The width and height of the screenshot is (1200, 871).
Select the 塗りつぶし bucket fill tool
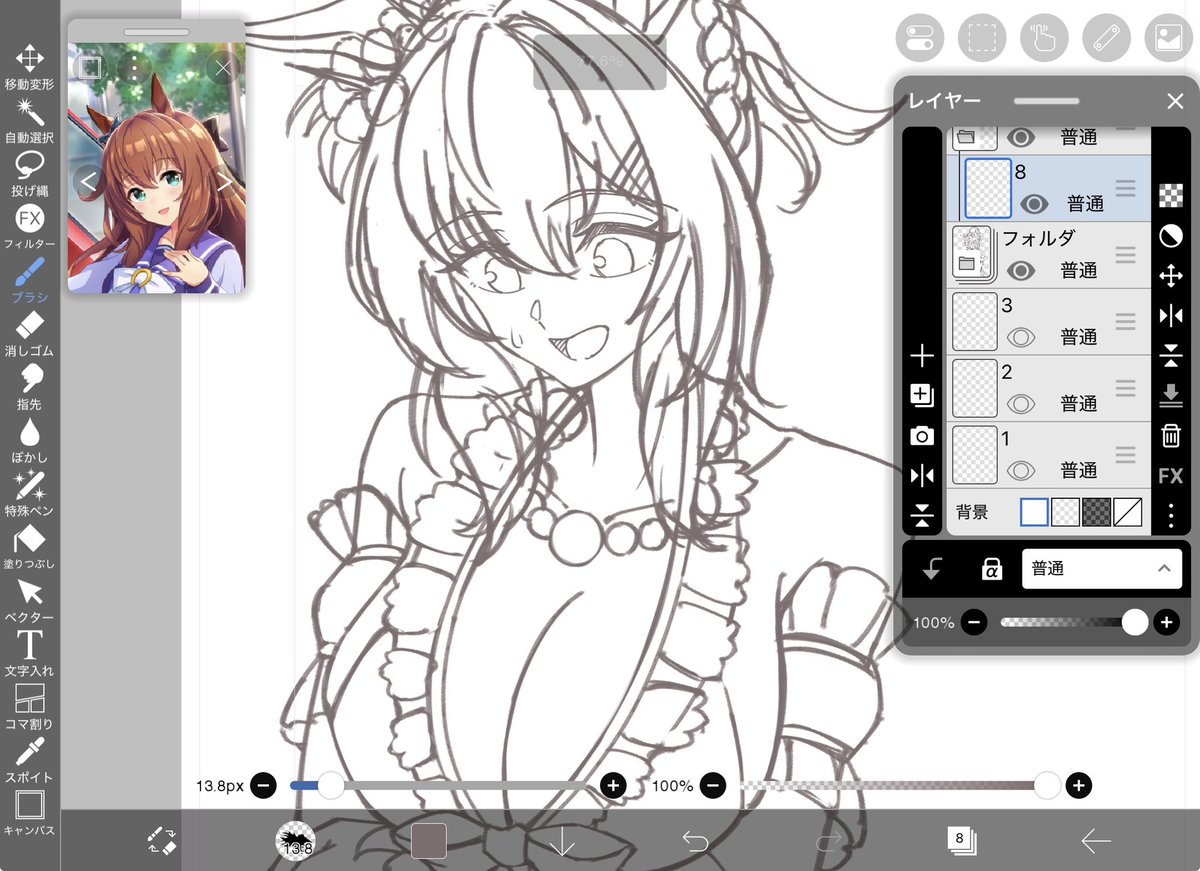point(29,546)
